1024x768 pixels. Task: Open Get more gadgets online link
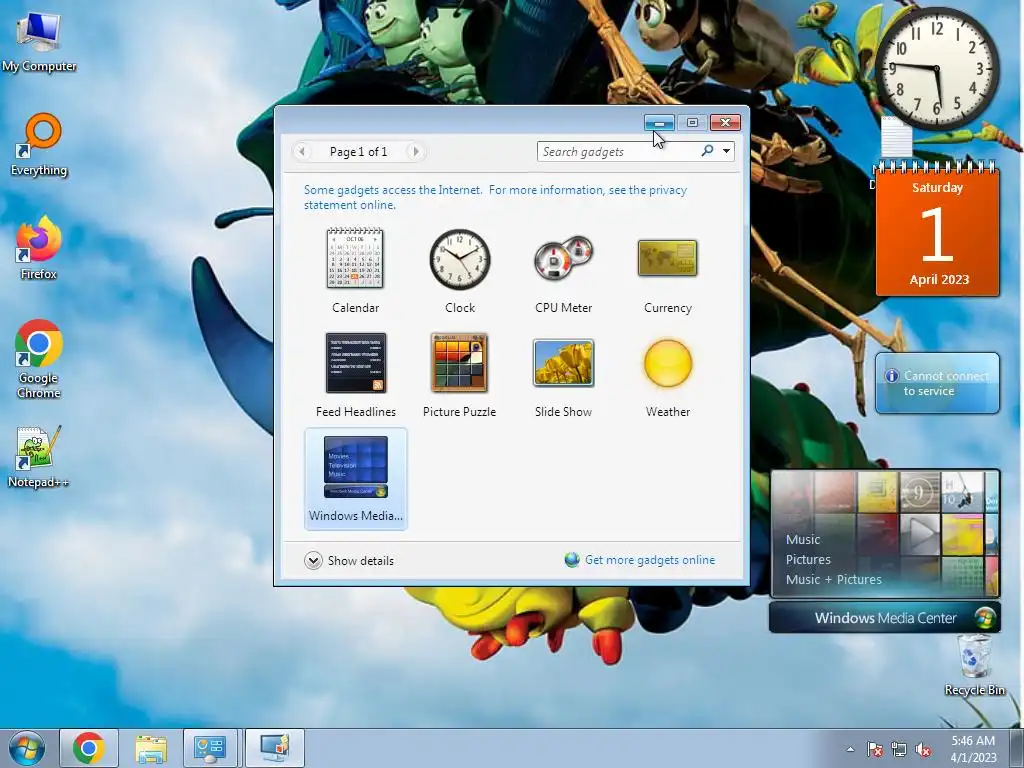650,560
